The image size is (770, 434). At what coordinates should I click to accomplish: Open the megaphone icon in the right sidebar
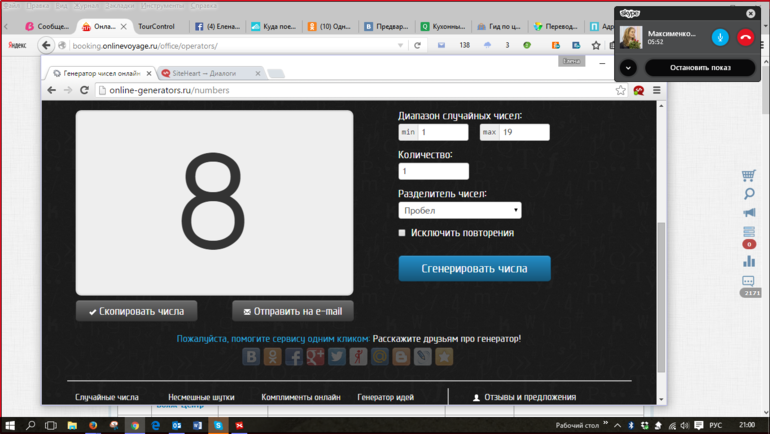coord(749,212)
